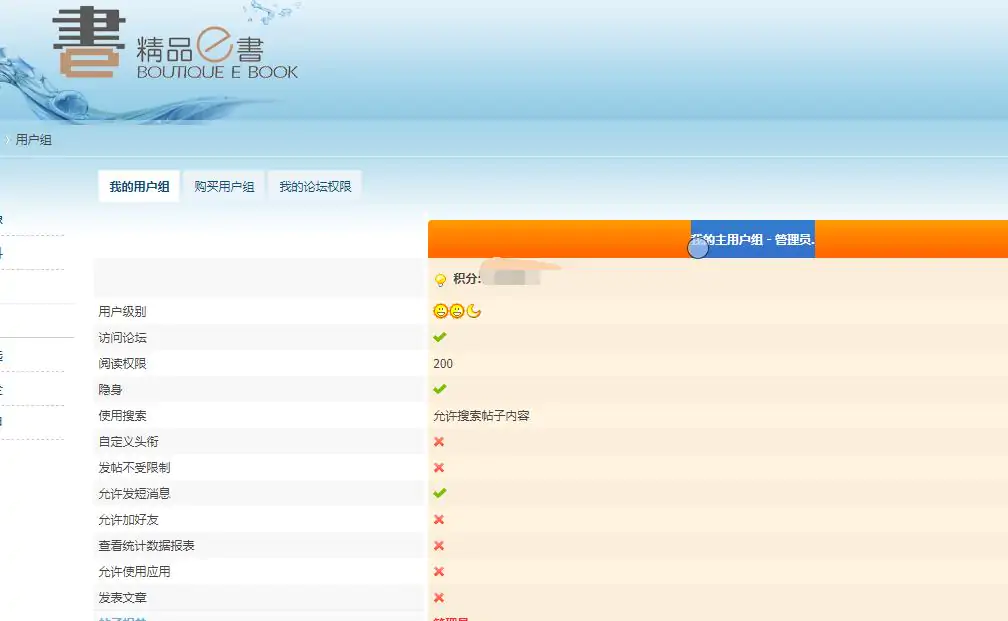Click the 发表文章 row label
This screenshot has height=621, width=1008.
point(122,598)
